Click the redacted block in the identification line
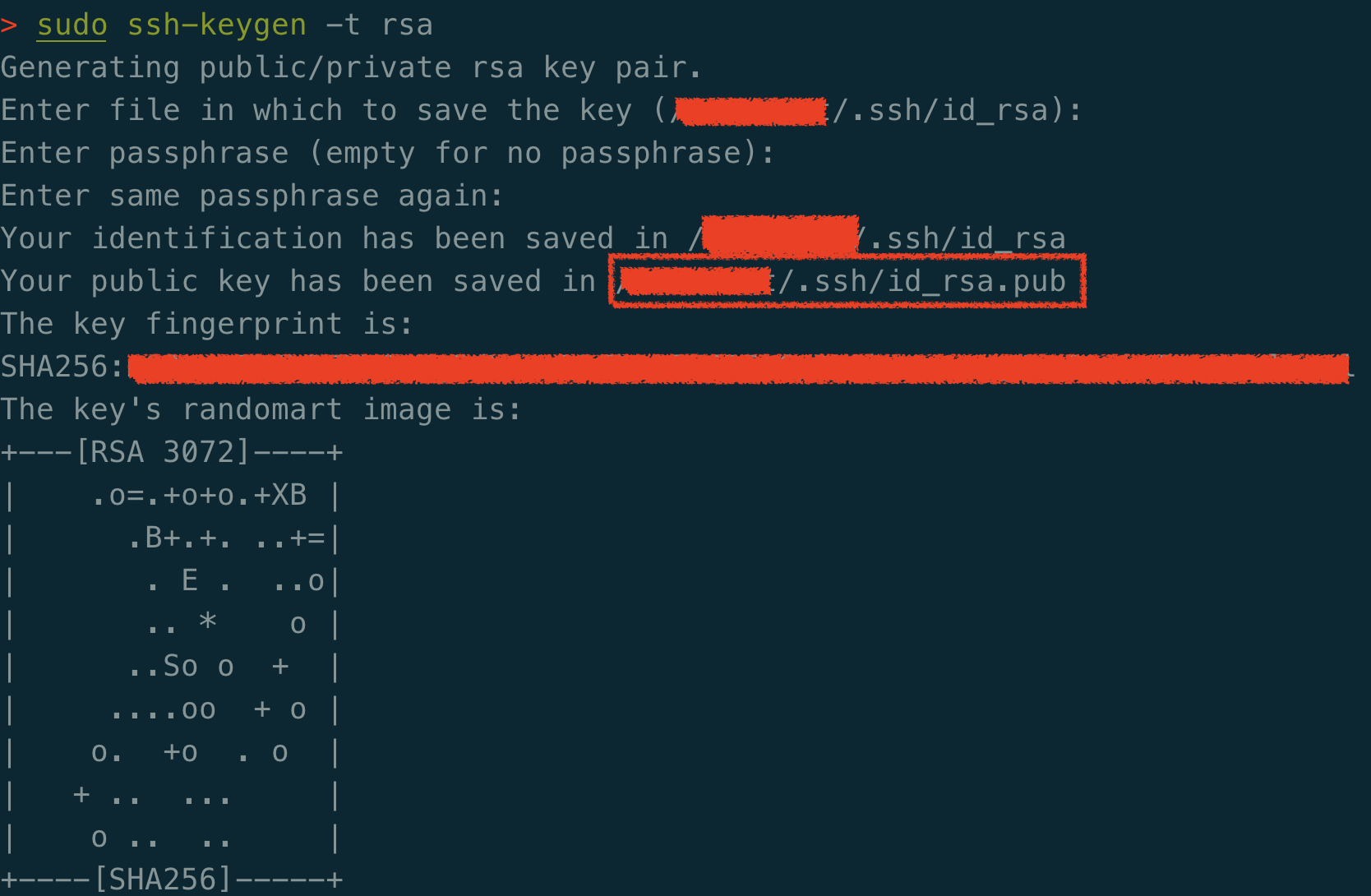Screen dimensions: 1371x896 [x=780, y=237]
